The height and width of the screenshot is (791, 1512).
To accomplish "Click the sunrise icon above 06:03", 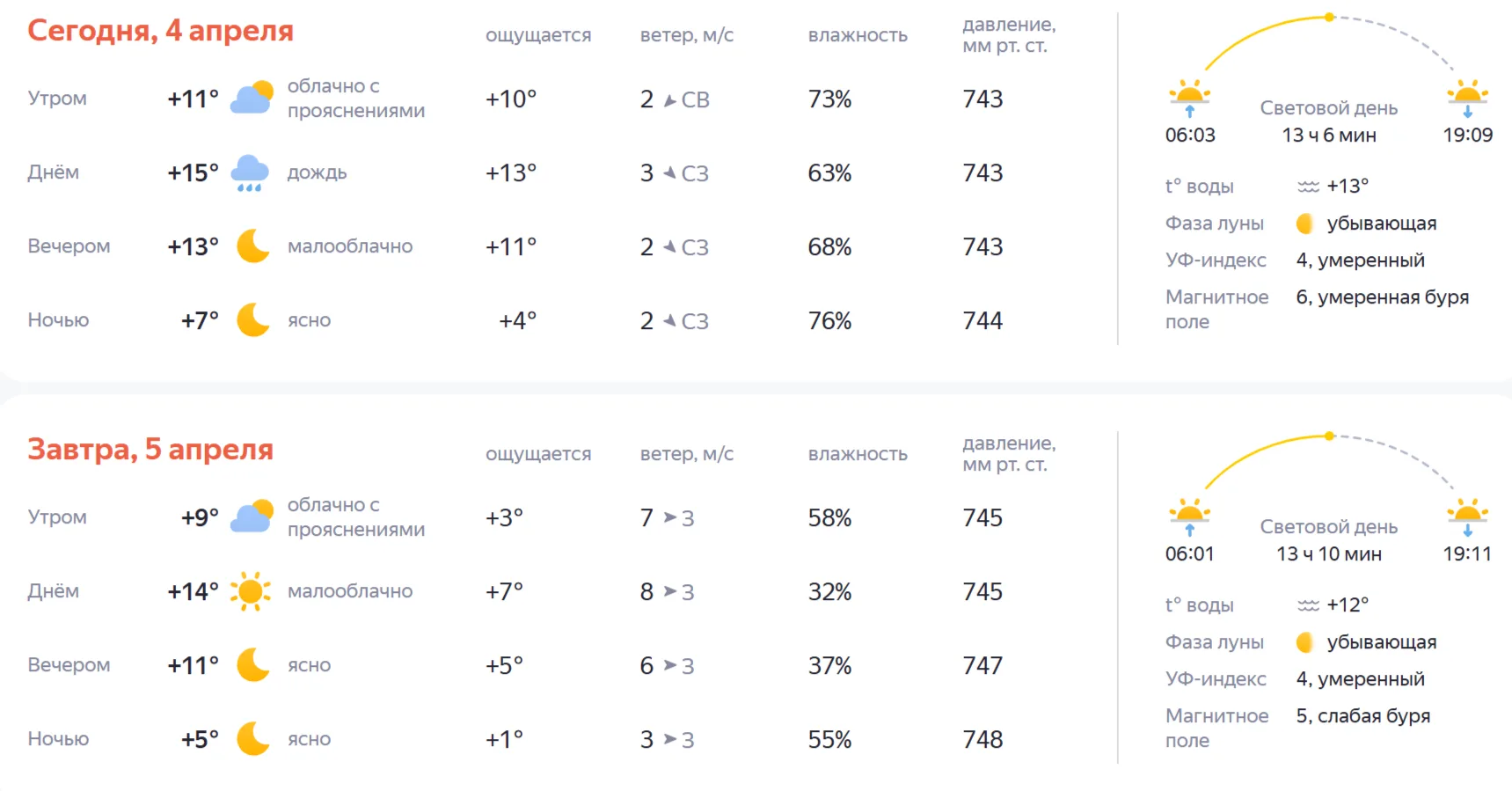I will pos(1189,96).
